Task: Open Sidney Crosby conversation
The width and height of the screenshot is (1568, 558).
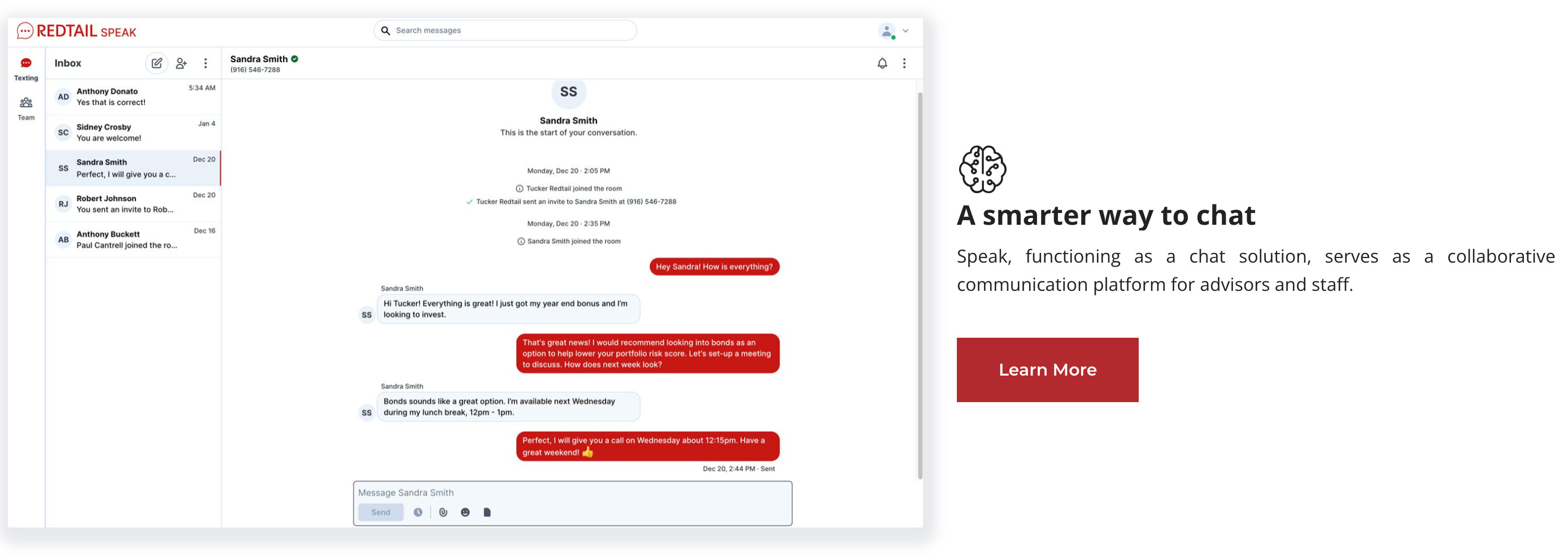Action: pos(133,132)
